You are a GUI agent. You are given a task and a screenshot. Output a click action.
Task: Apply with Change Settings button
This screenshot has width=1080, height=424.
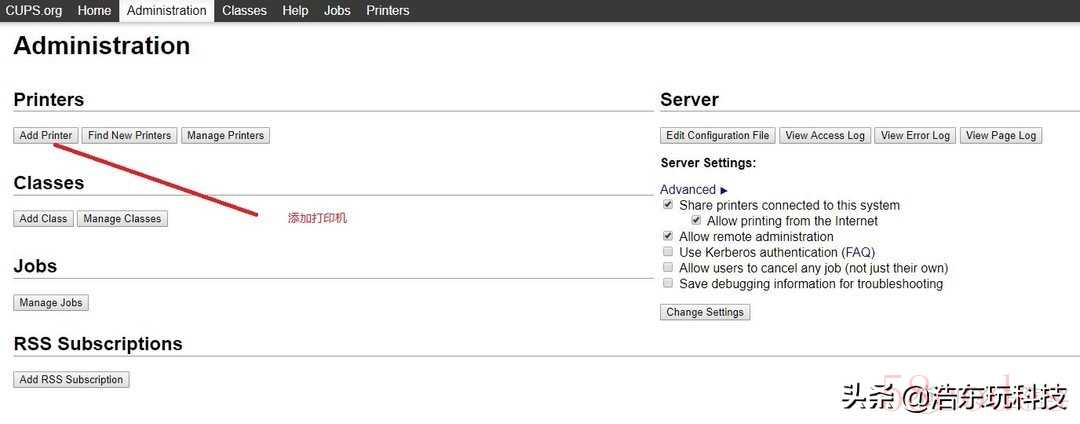pyautogui.click(x=705, y=312)
